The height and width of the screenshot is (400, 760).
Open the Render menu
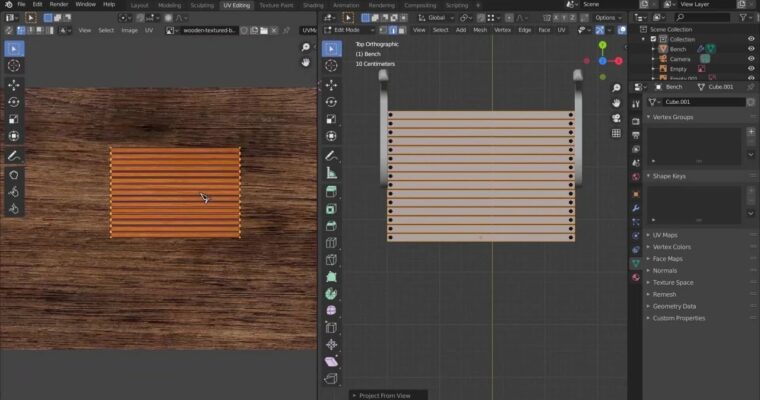point(59,4)
